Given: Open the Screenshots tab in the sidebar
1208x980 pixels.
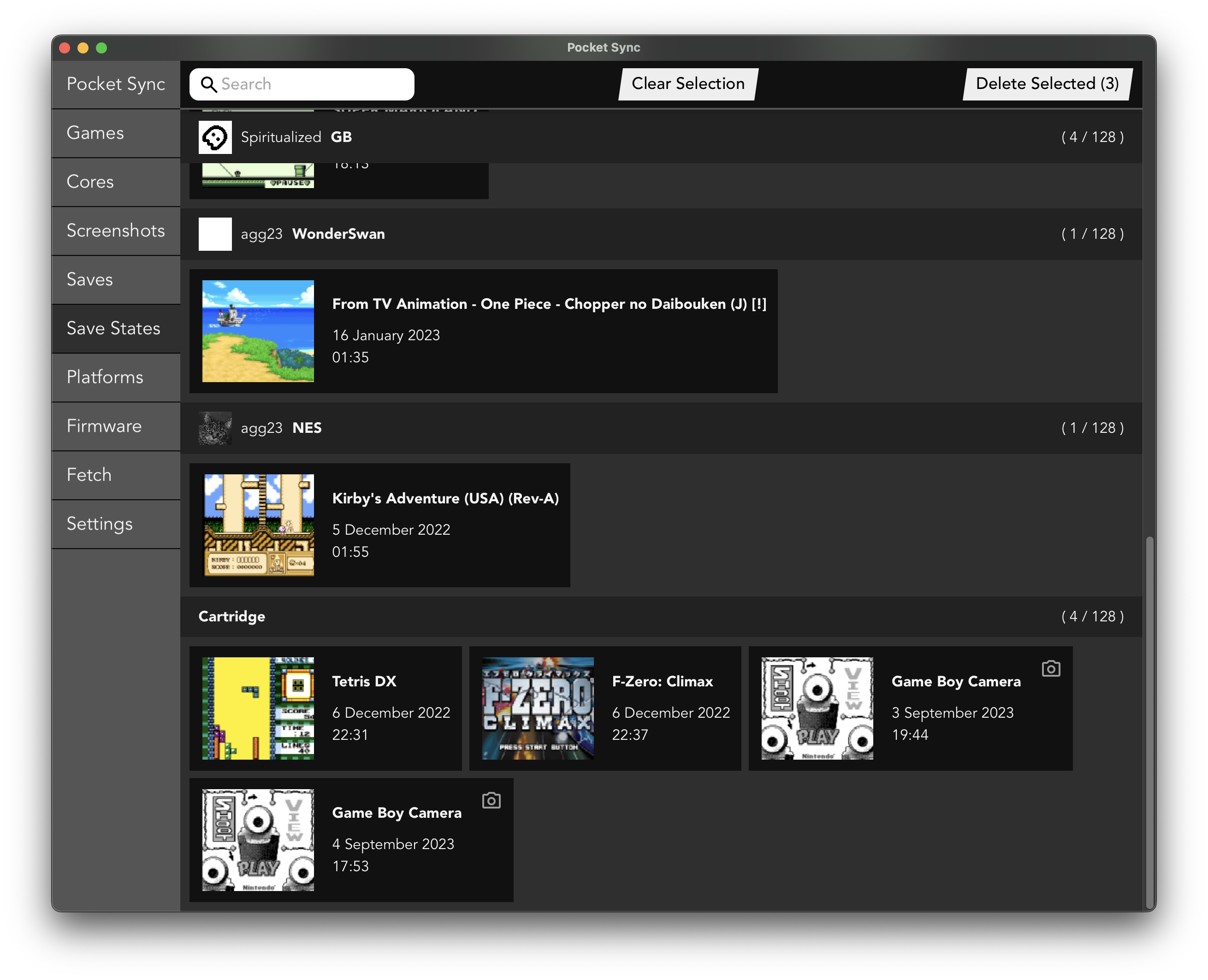Looking at the screenshot, I should [x=116, y=230].
